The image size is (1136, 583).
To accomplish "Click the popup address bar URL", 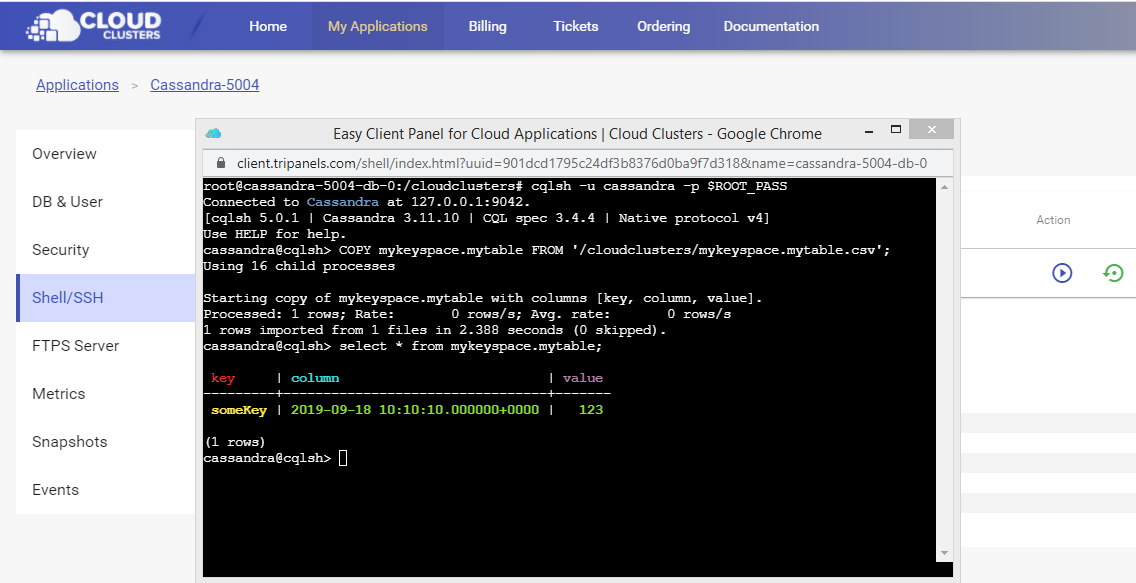I will [x=582, y=163].
